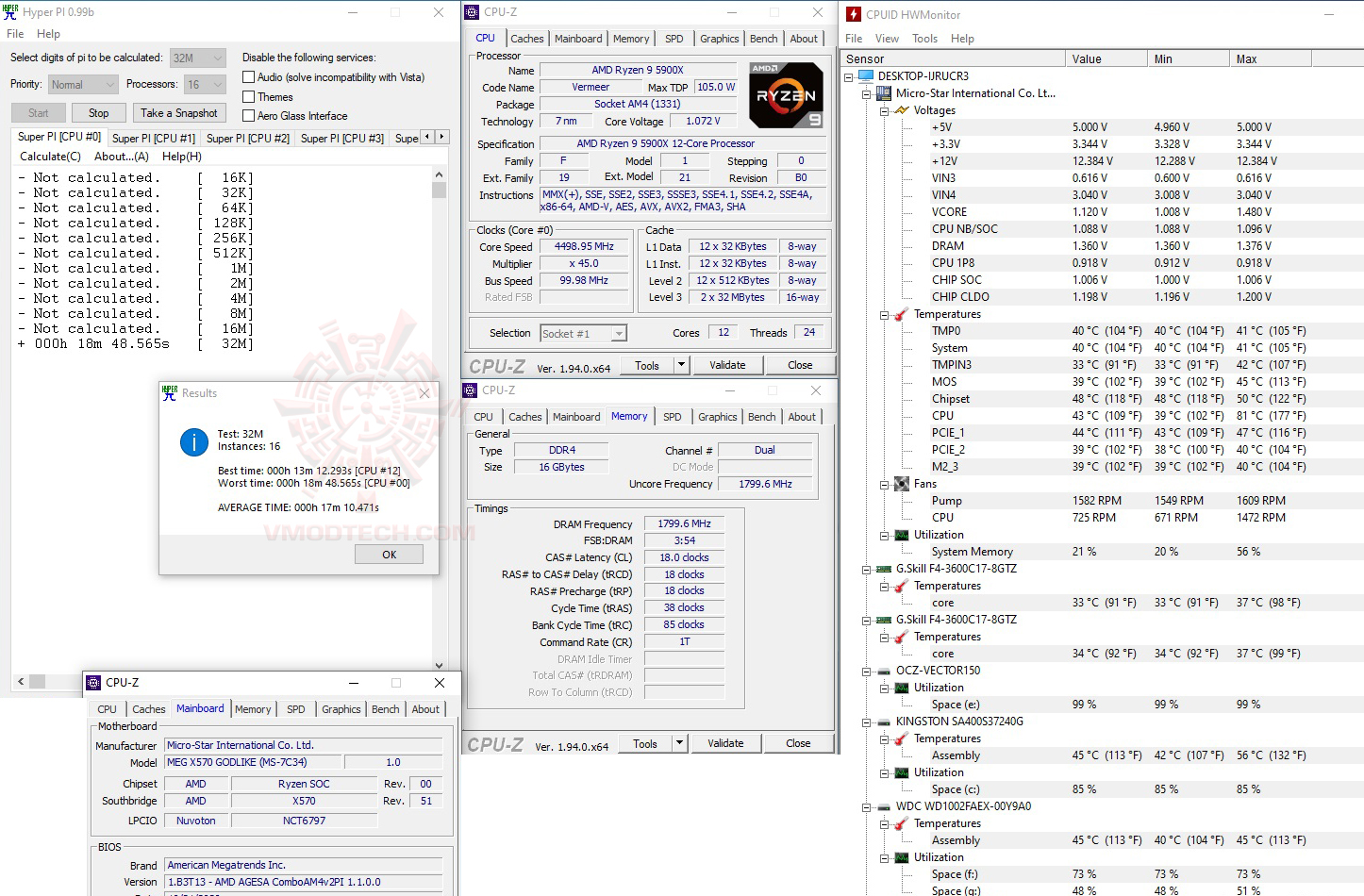The image size is (1364, 896).
Task: Collapse the Fans tree node
Action: point(884,484)
